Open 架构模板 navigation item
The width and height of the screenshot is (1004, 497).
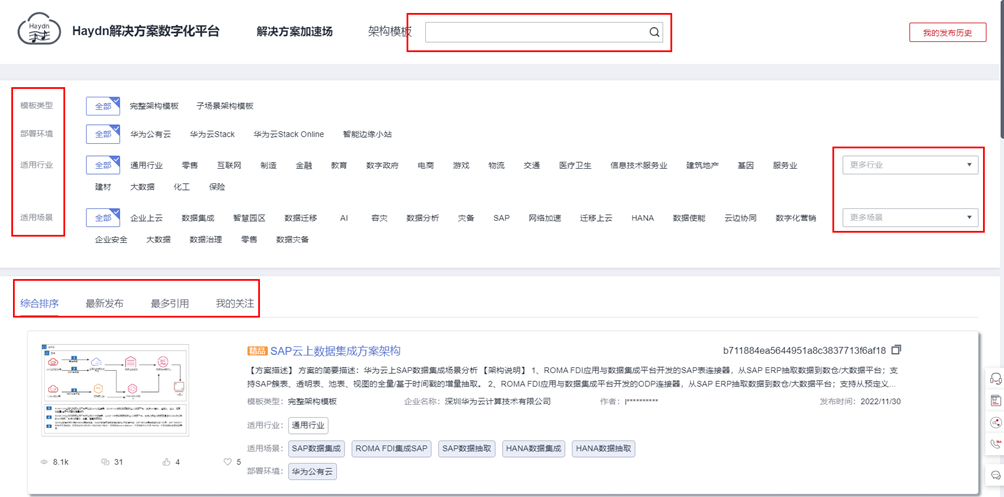[x=390, y=31]
